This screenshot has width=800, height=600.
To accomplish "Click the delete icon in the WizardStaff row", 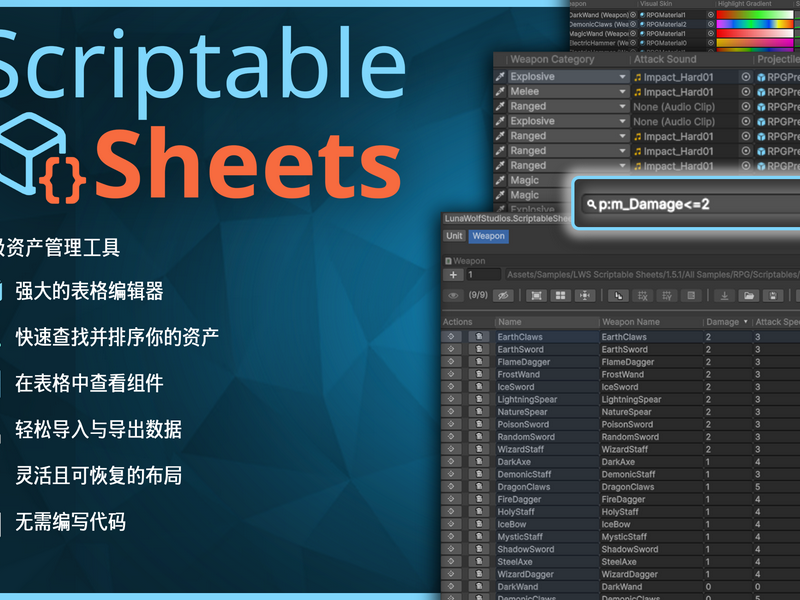I will 479,449.
